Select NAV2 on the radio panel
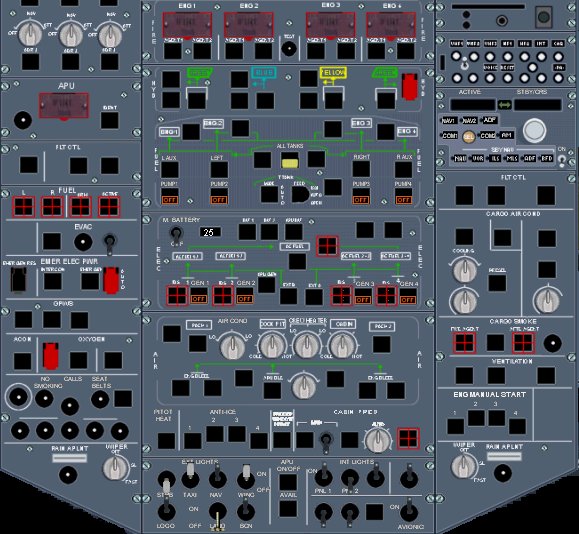 click(x=470, y=121)
